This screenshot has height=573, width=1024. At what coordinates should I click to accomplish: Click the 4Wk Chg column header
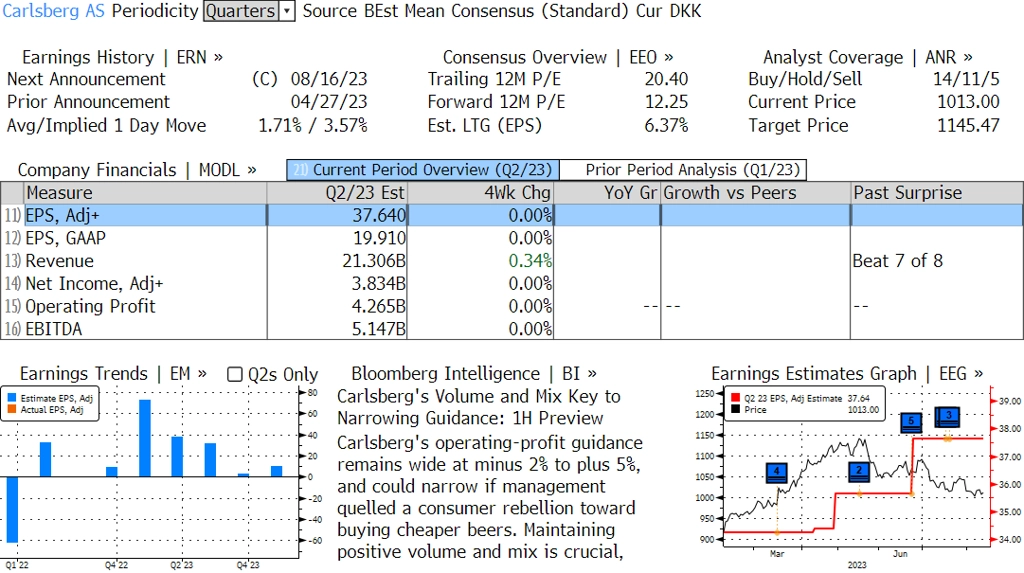tap(480, 193)
